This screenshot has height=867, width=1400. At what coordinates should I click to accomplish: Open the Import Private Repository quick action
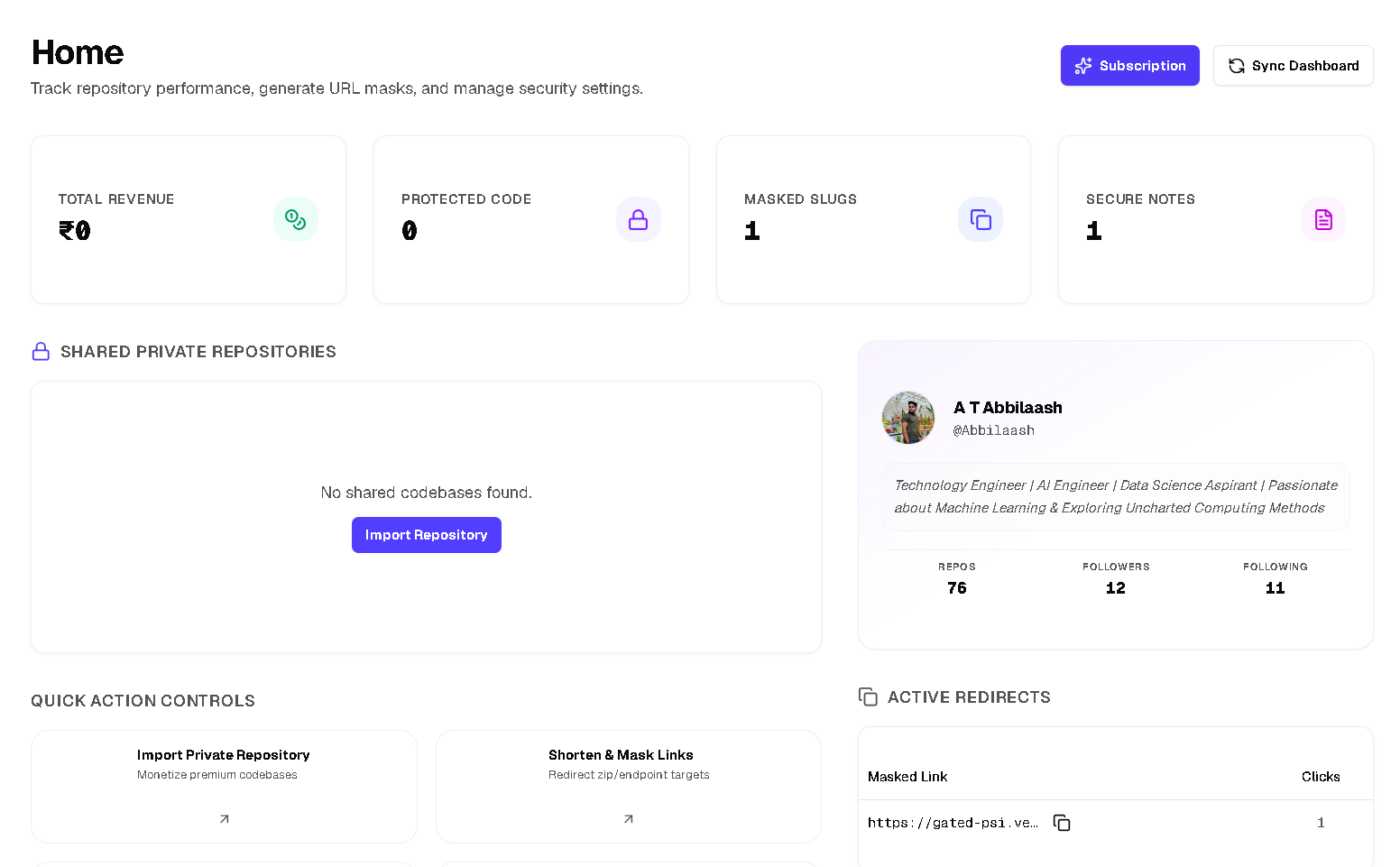(224, 787)
